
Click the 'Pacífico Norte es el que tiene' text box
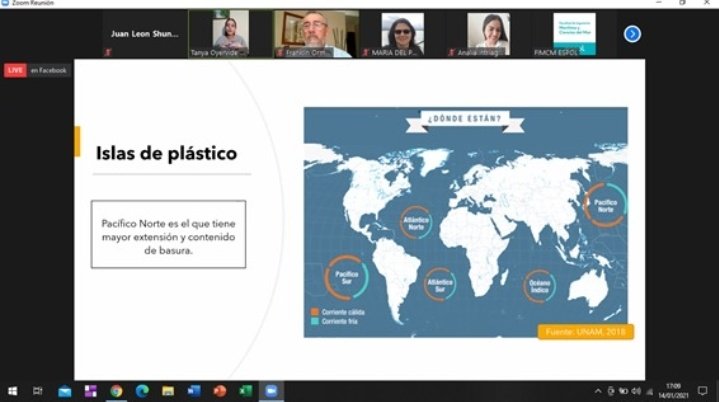(x=168, y=234)
